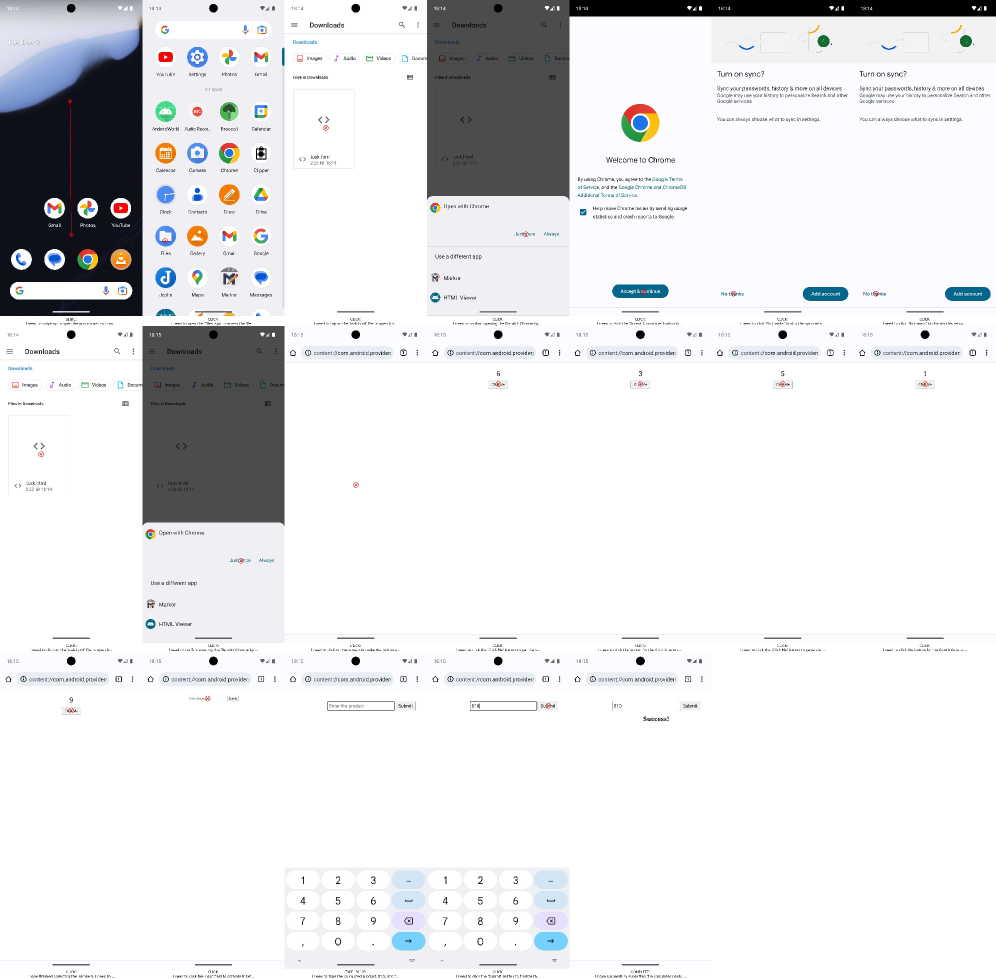This screenshot has height=979, width=996.
Task: Open Google Drive from the app drawer
Action: [x=261, y=195]
